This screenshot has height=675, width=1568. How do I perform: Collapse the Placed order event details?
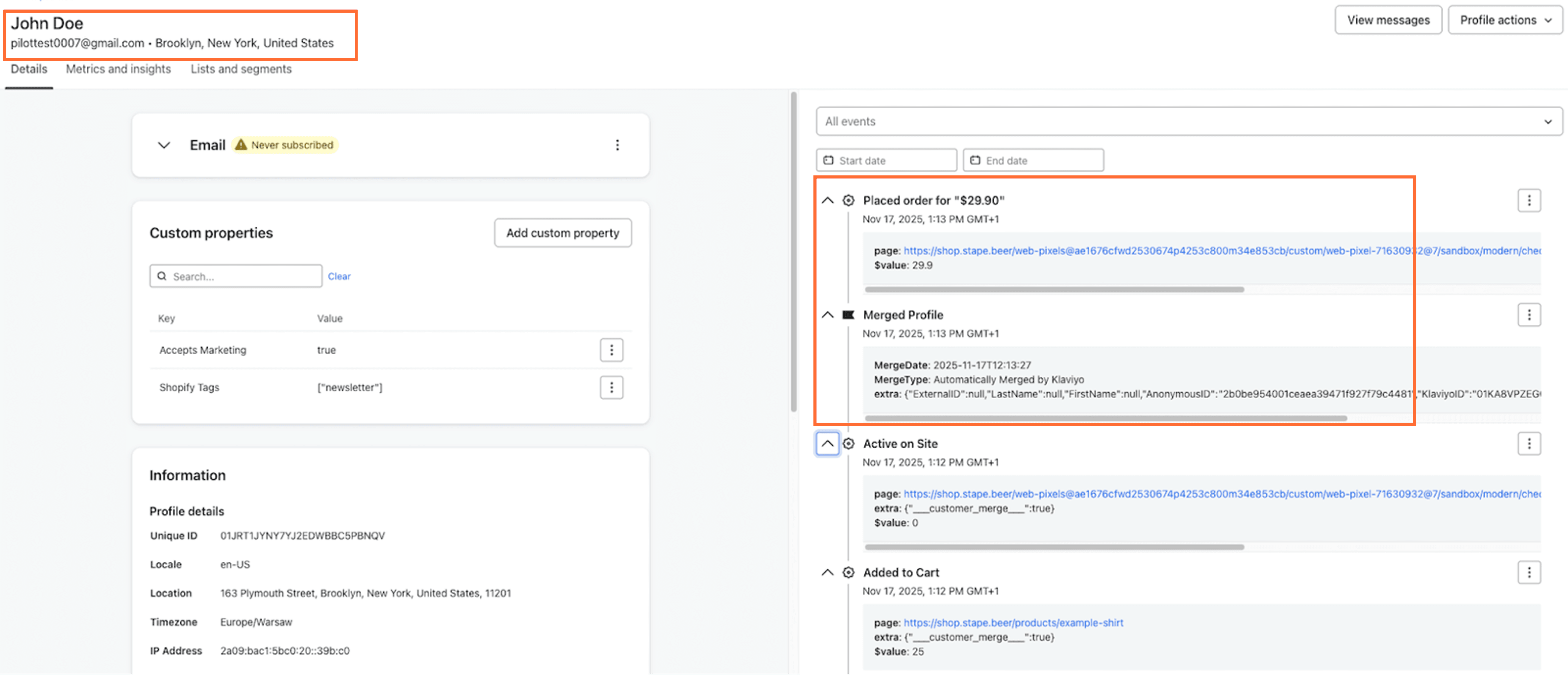tap(827, 200)
